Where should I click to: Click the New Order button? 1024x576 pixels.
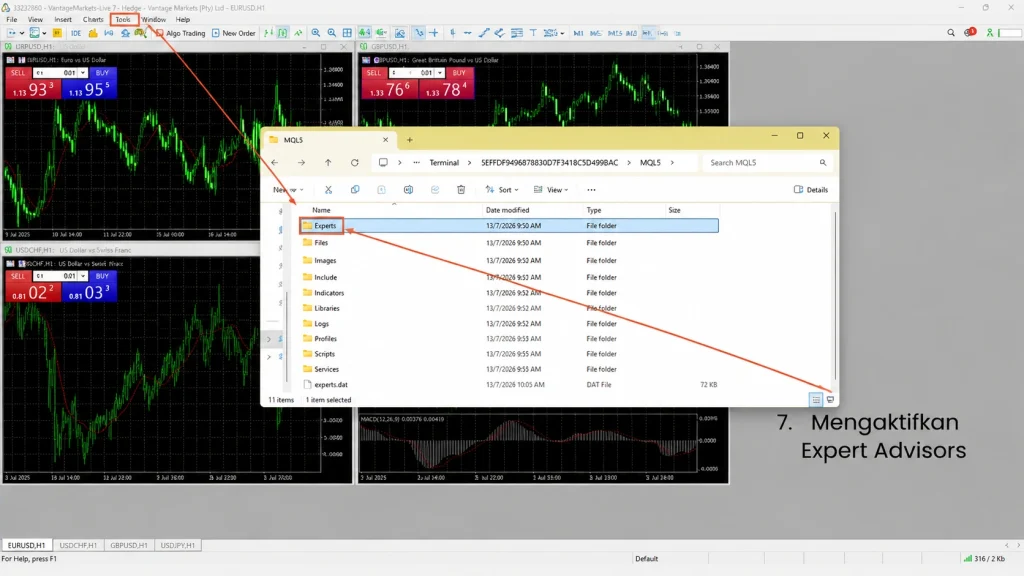pos(234,33)
